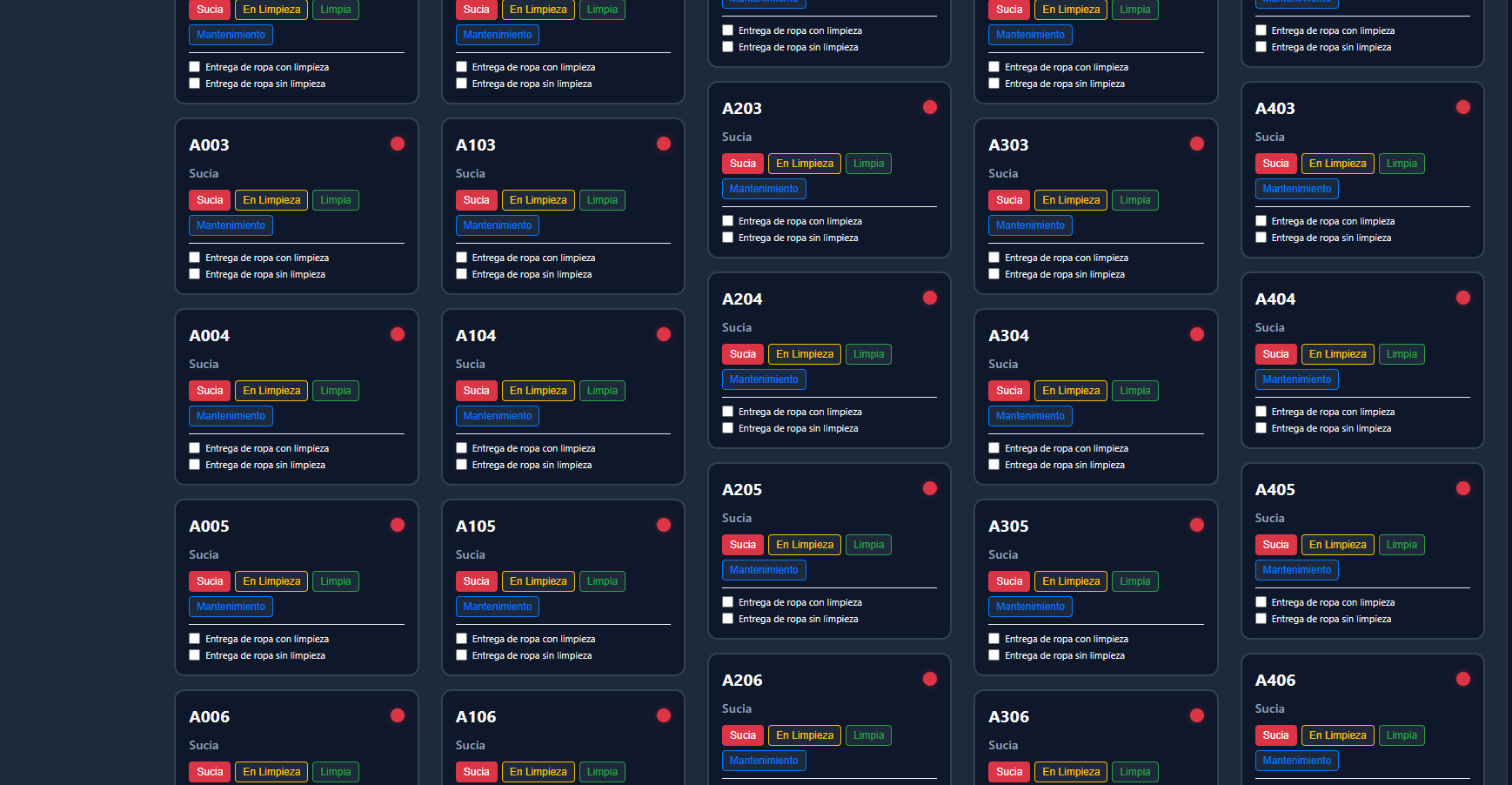The image size is (1512, 785).
Task: Set room A103 to Mantenimiento
Action: pyautogui.click(x=498, y=225)
